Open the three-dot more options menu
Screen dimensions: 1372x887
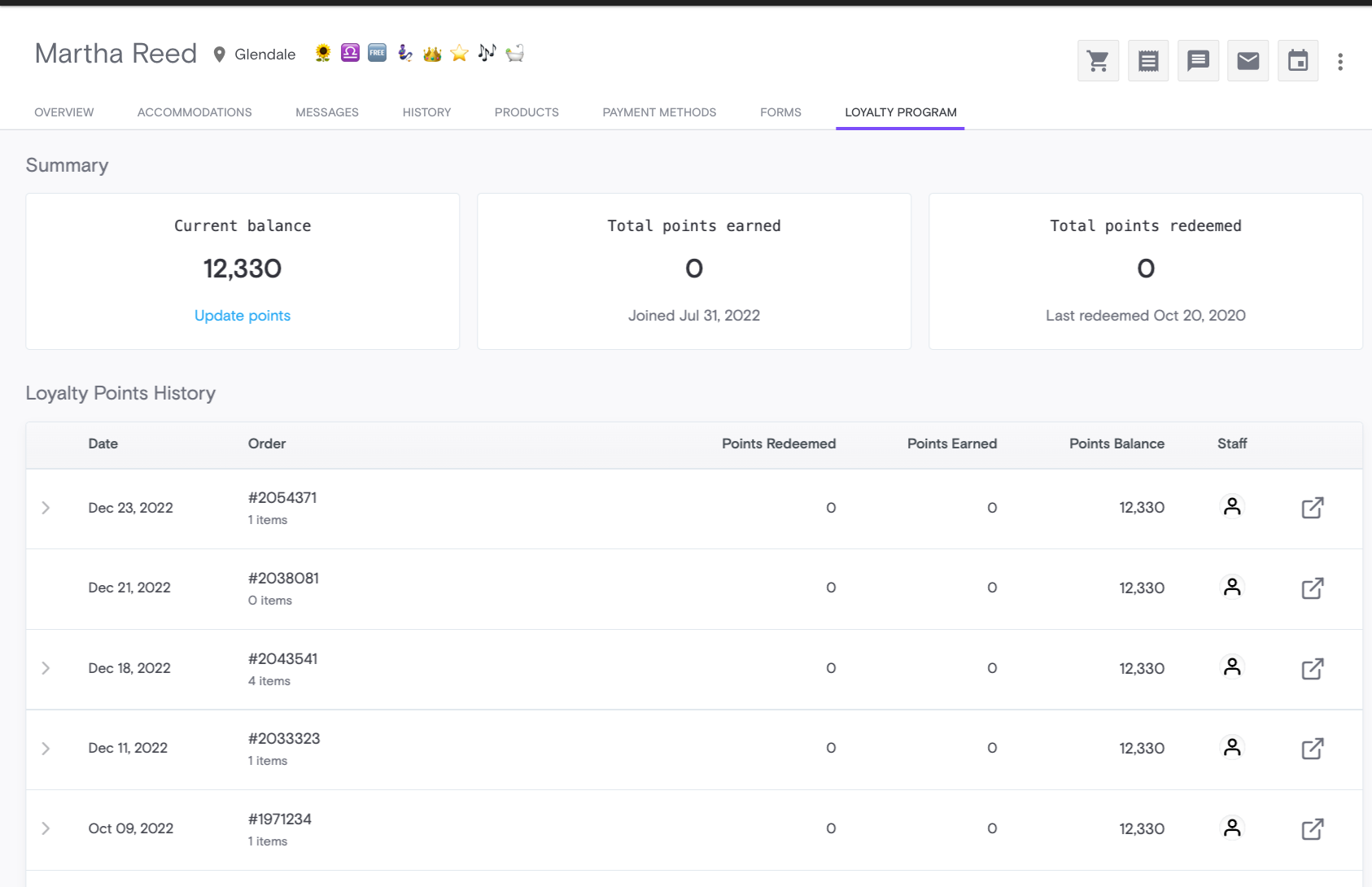[1340, 62]
